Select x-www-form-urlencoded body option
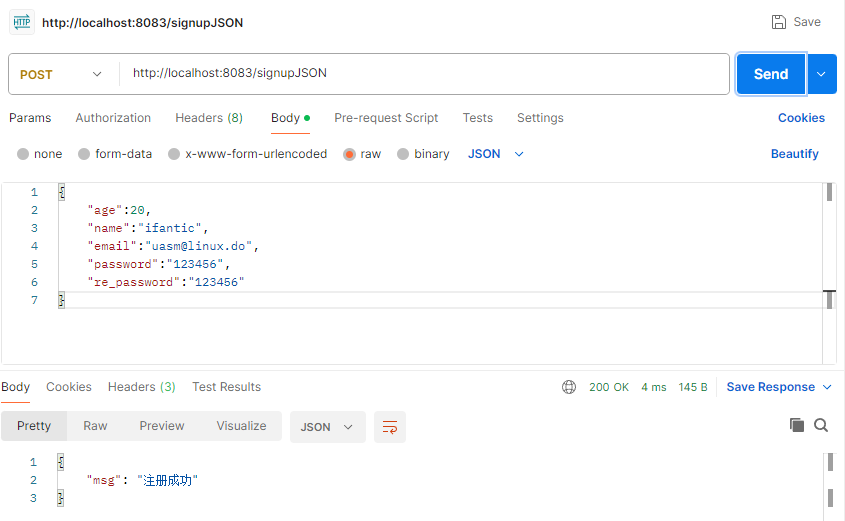The height and width of the screenshot is (521, 845). [174, 154]
